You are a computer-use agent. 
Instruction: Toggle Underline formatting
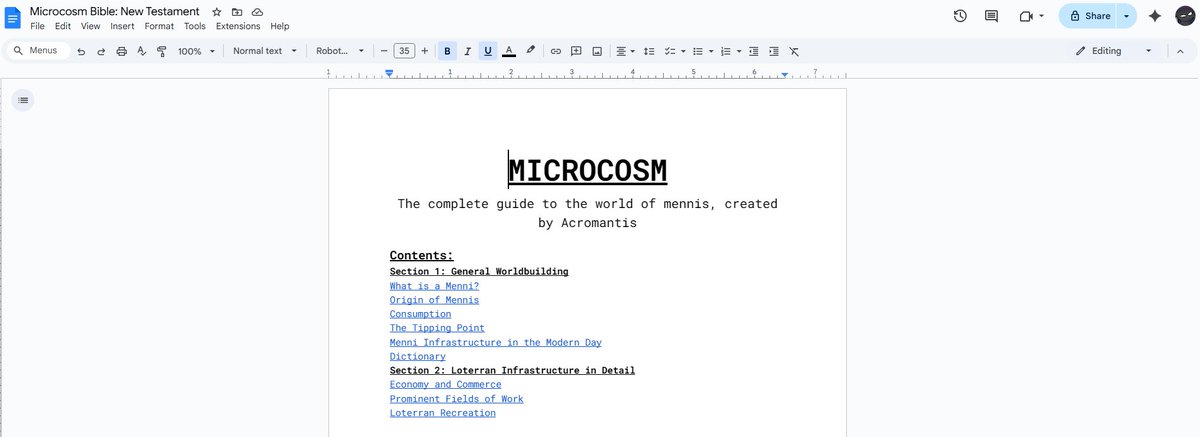488,51
